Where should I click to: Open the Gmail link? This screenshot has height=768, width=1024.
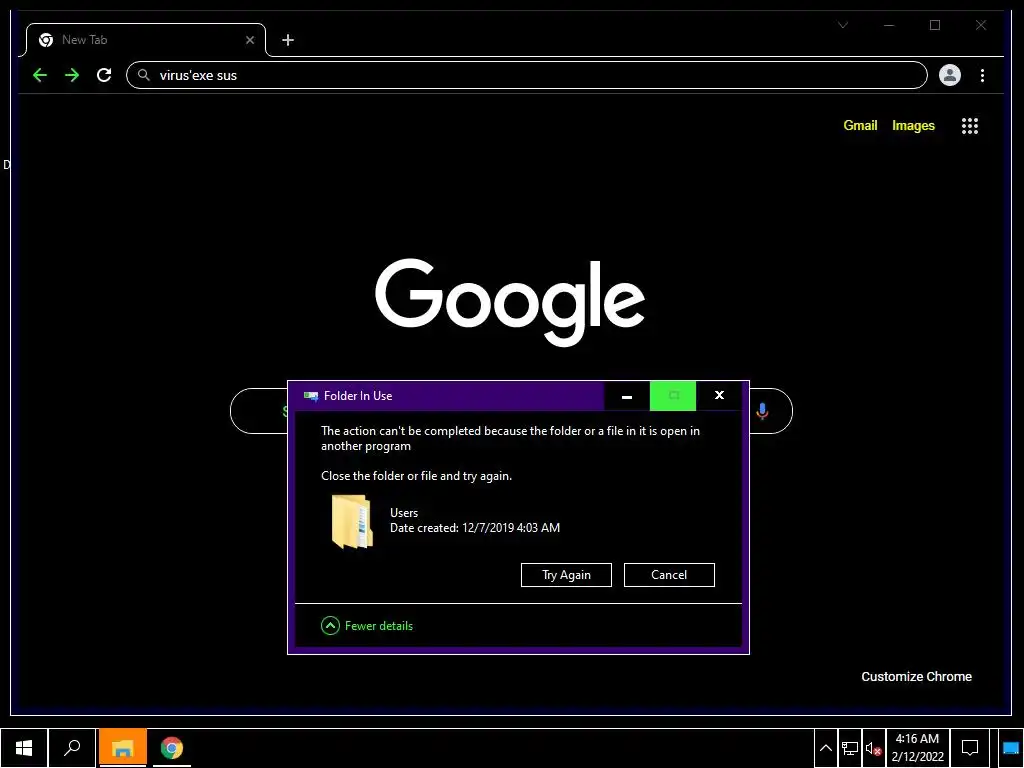pos(860,125)
